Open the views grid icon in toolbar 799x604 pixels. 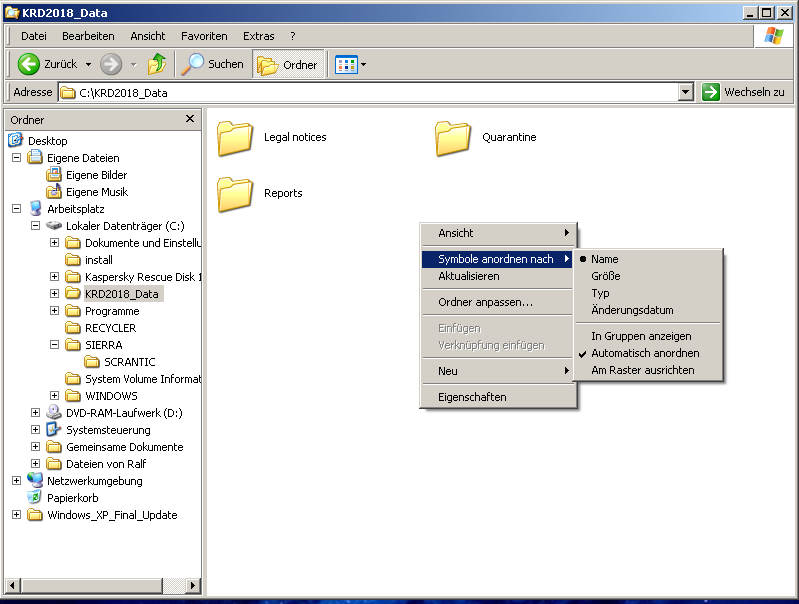click(346, 65)
